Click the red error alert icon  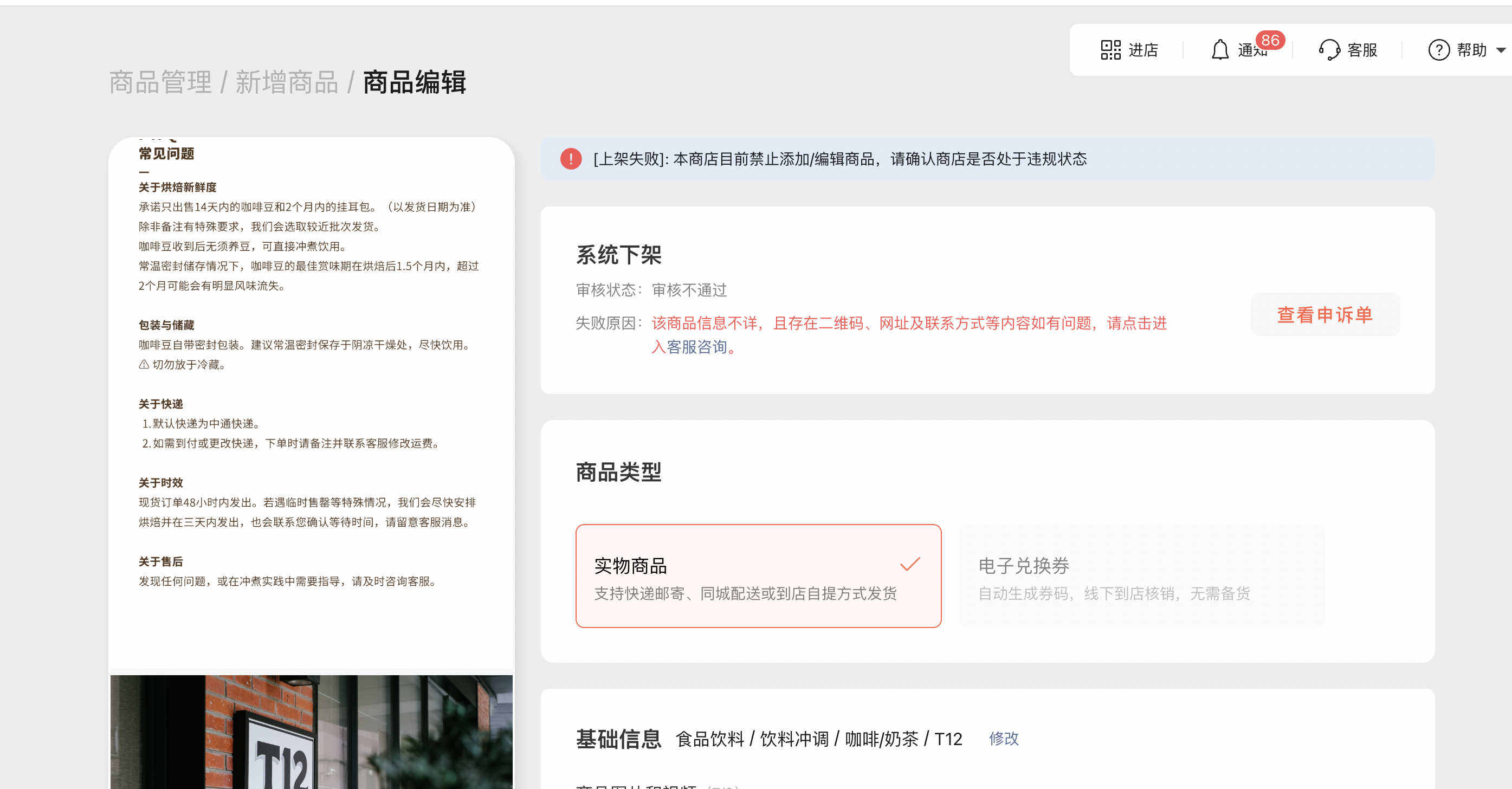(x=571, y=159)
